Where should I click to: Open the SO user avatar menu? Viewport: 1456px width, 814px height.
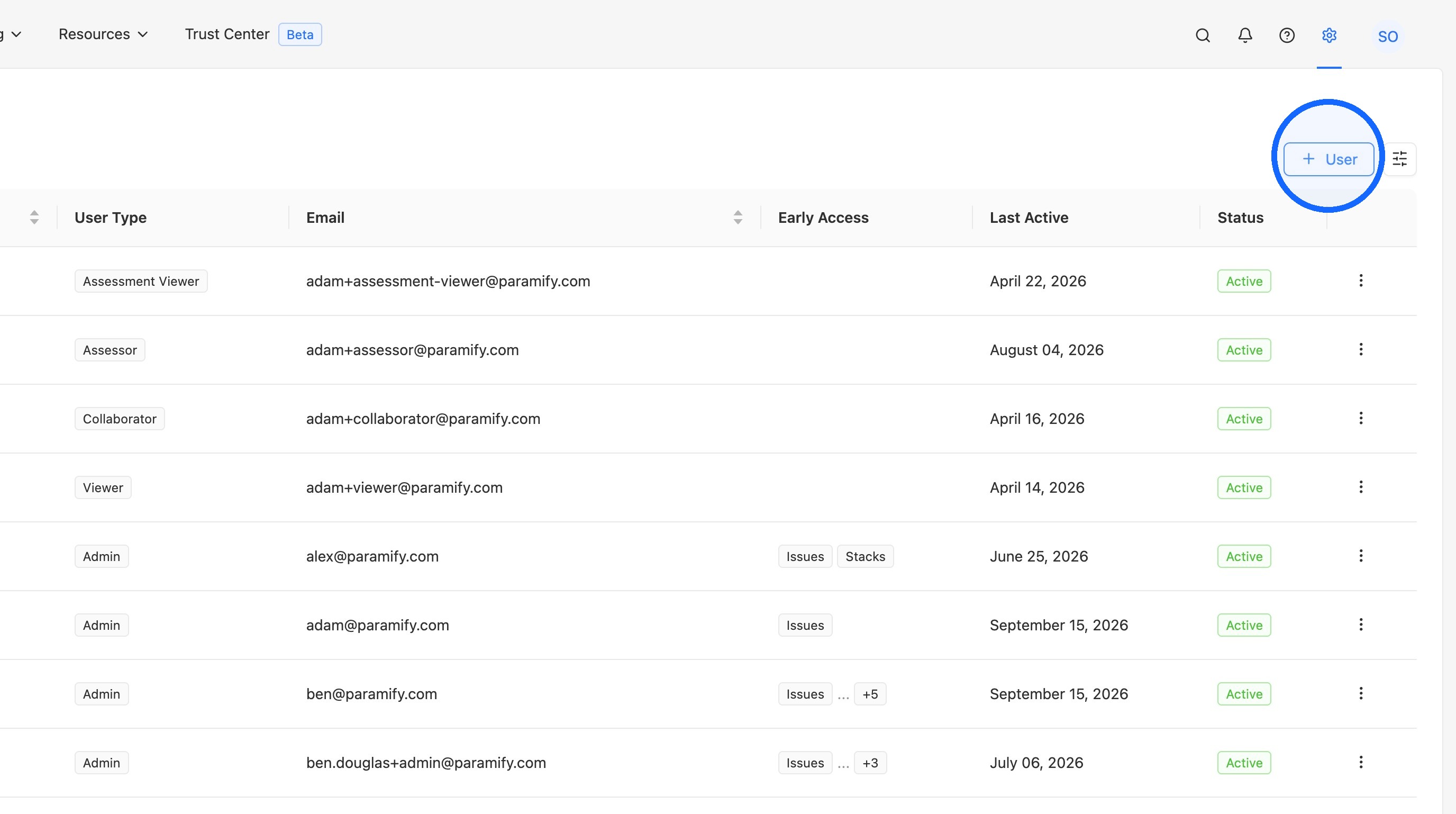pyautogui.click(x=1388, y=36)
